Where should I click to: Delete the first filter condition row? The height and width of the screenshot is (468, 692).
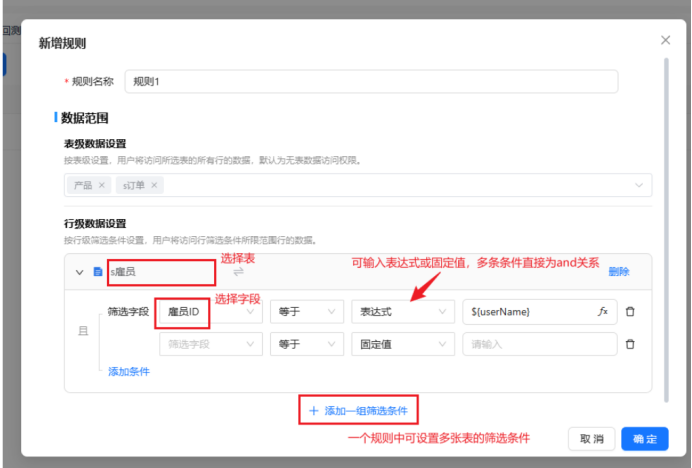(x=630, y=311)
